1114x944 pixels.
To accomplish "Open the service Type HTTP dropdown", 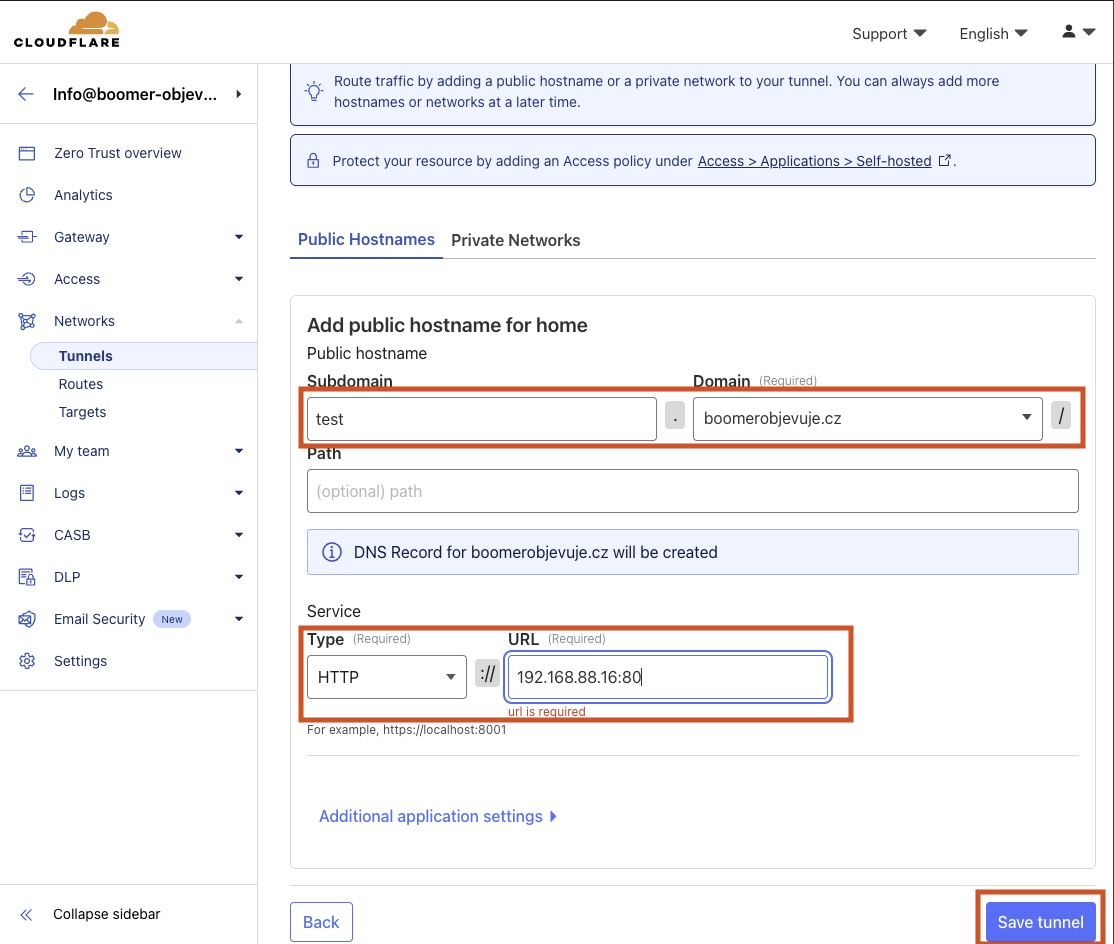I will click(386, 677).
